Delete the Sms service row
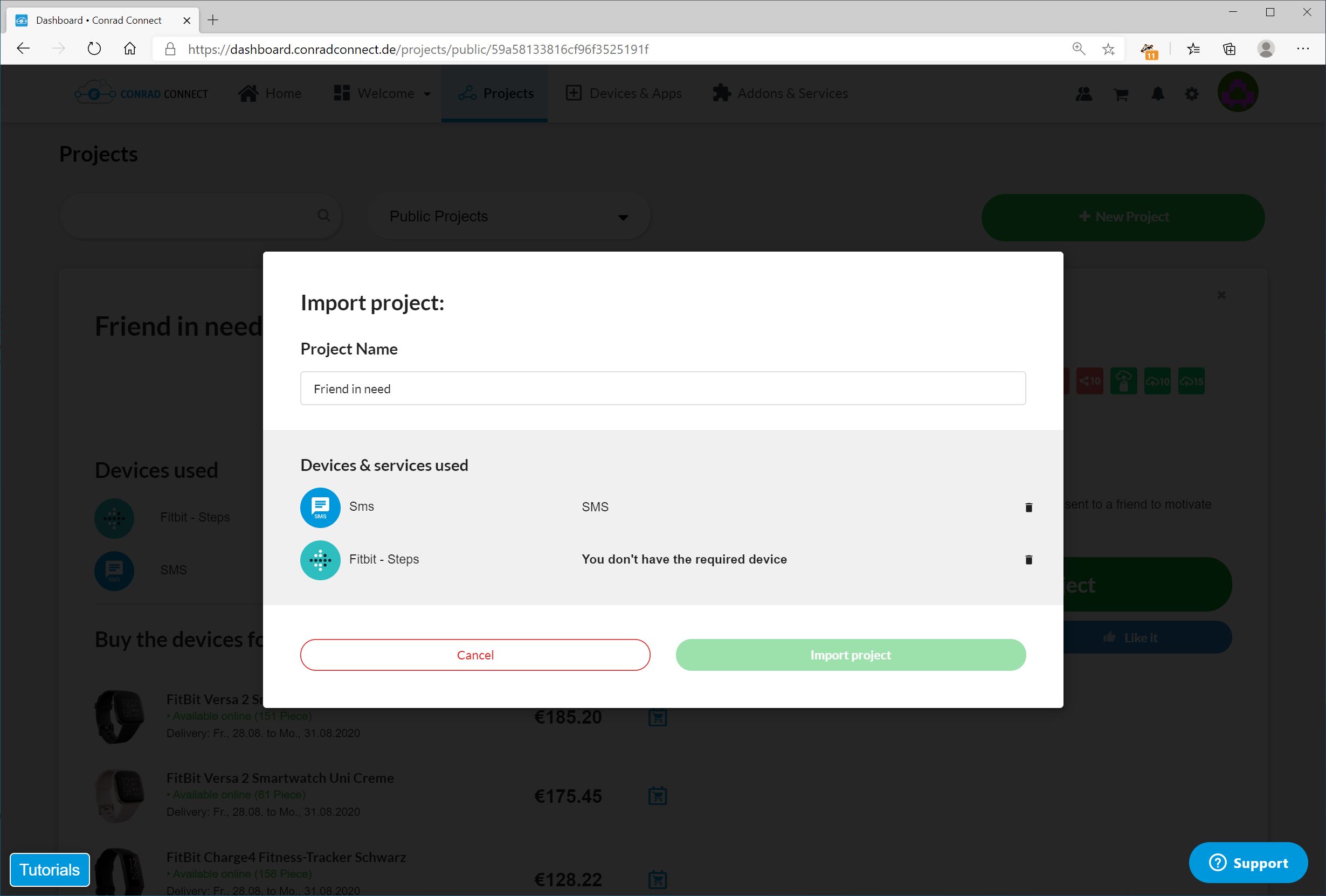 tap(1029, 507)
